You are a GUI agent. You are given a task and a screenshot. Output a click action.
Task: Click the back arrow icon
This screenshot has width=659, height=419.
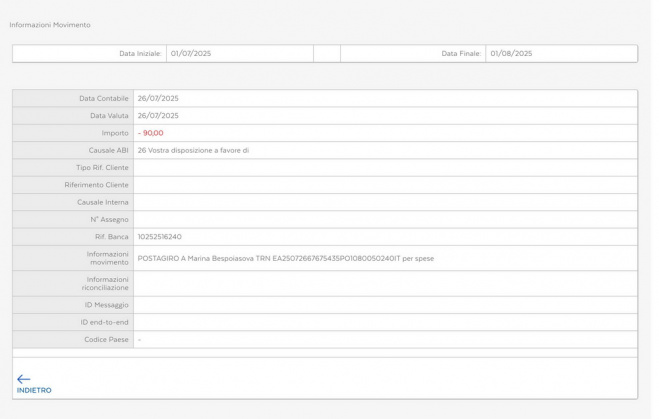(x=24, y=379)
